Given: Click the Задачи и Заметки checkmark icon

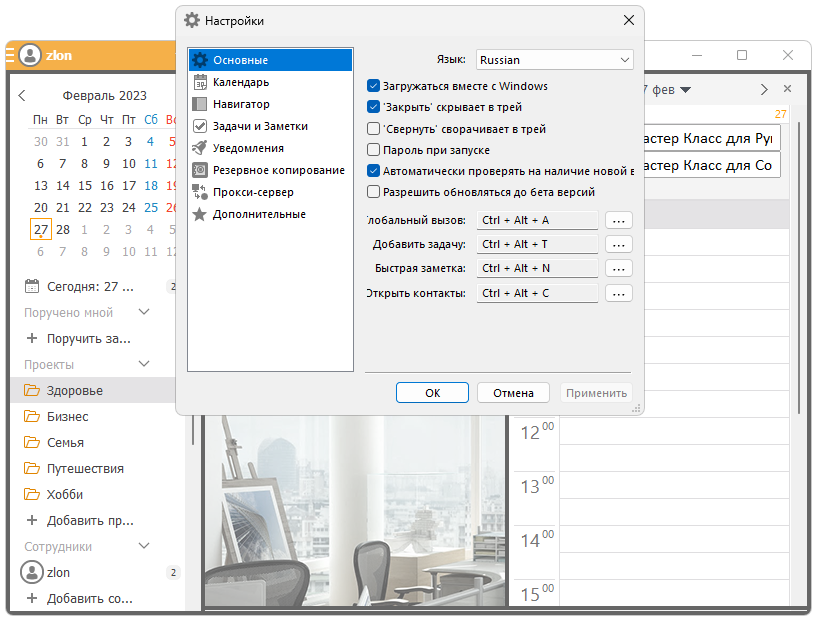Looking at the screenshot, I should 200,126.
